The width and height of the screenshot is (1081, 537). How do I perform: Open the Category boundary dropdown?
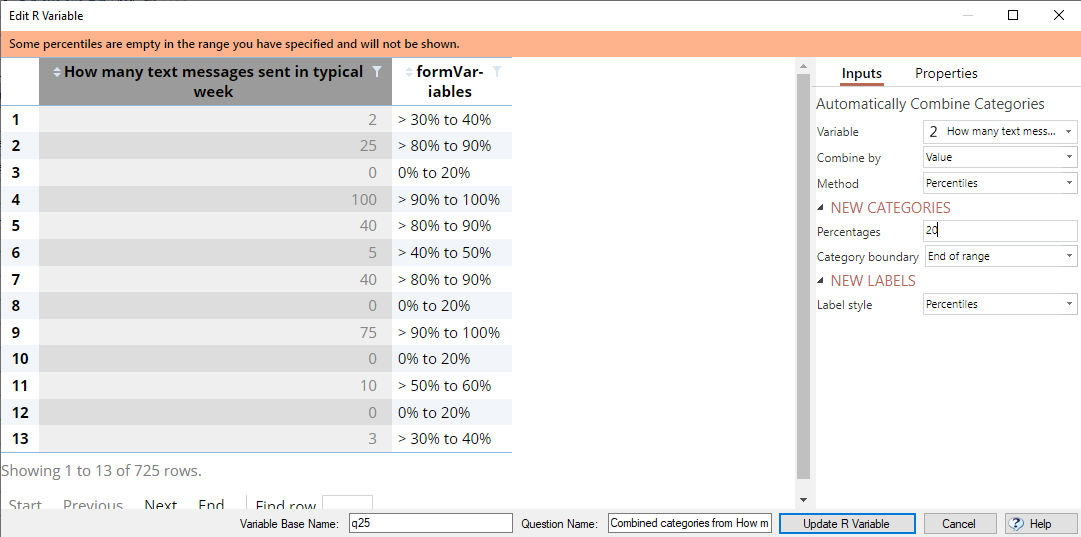[1000, 256]
